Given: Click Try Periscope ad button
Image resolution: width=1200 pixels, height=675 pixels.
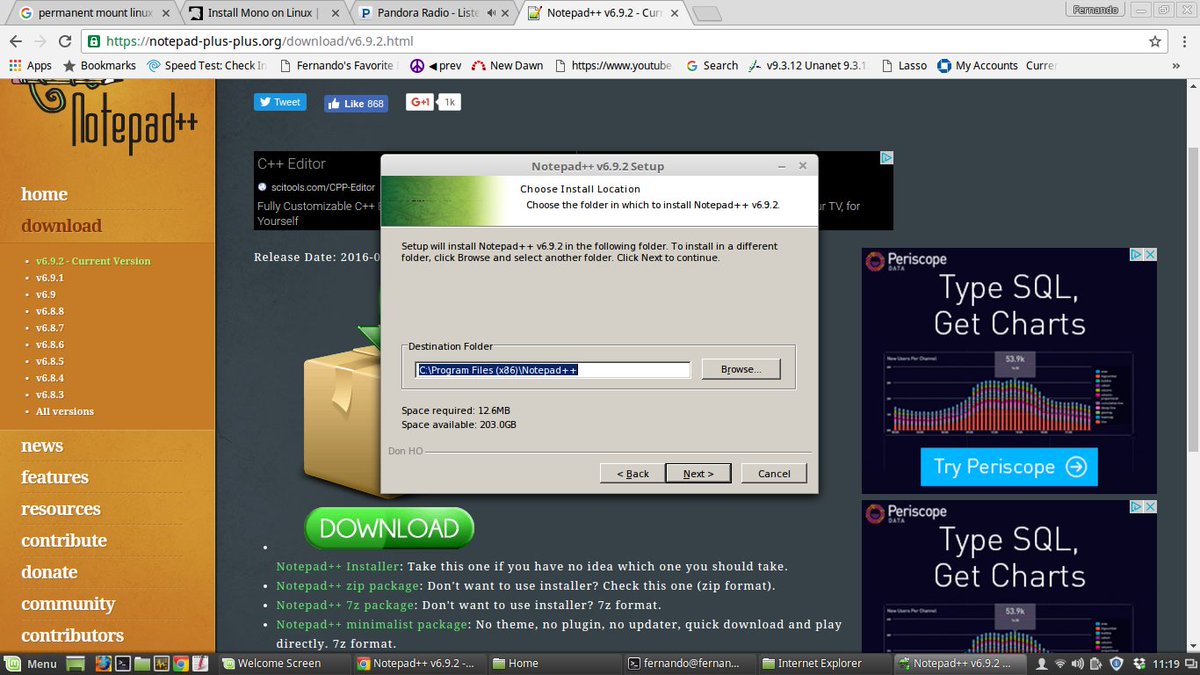Looking at the screenshot, I should coord(1009,467).
